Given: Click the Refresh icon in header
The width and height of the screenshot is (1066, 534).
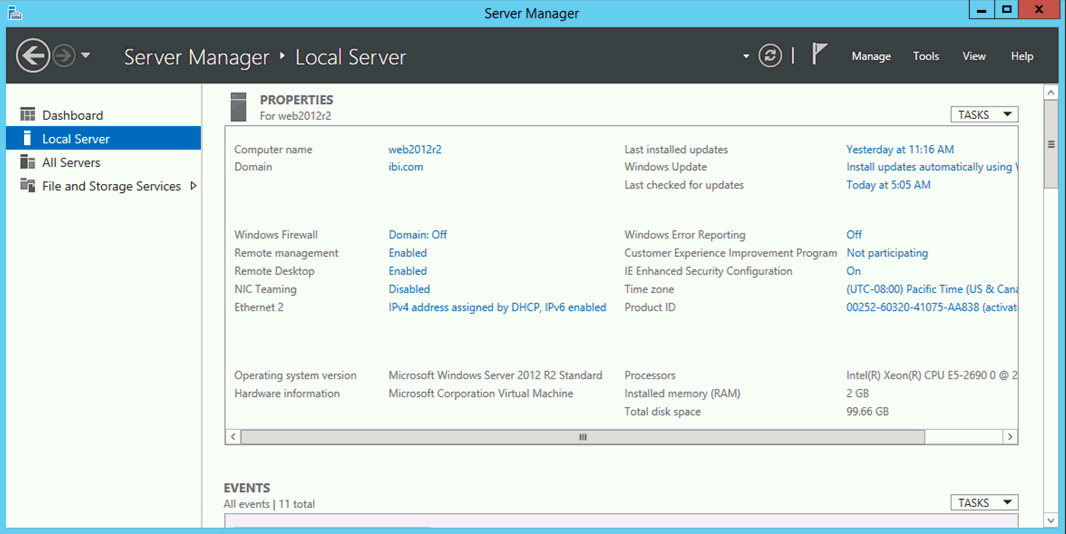Looking at the screenshot, I should (x=770, y=56).
